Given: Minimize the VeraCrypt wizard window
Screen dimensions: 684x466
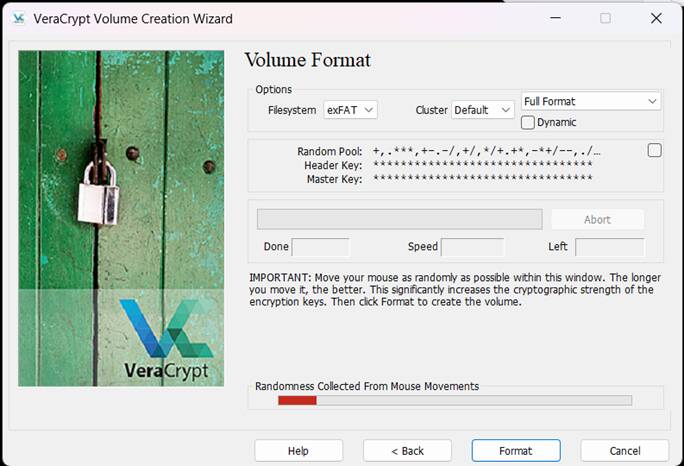Looking at the screenshot, I should click(x=555, y=18).
